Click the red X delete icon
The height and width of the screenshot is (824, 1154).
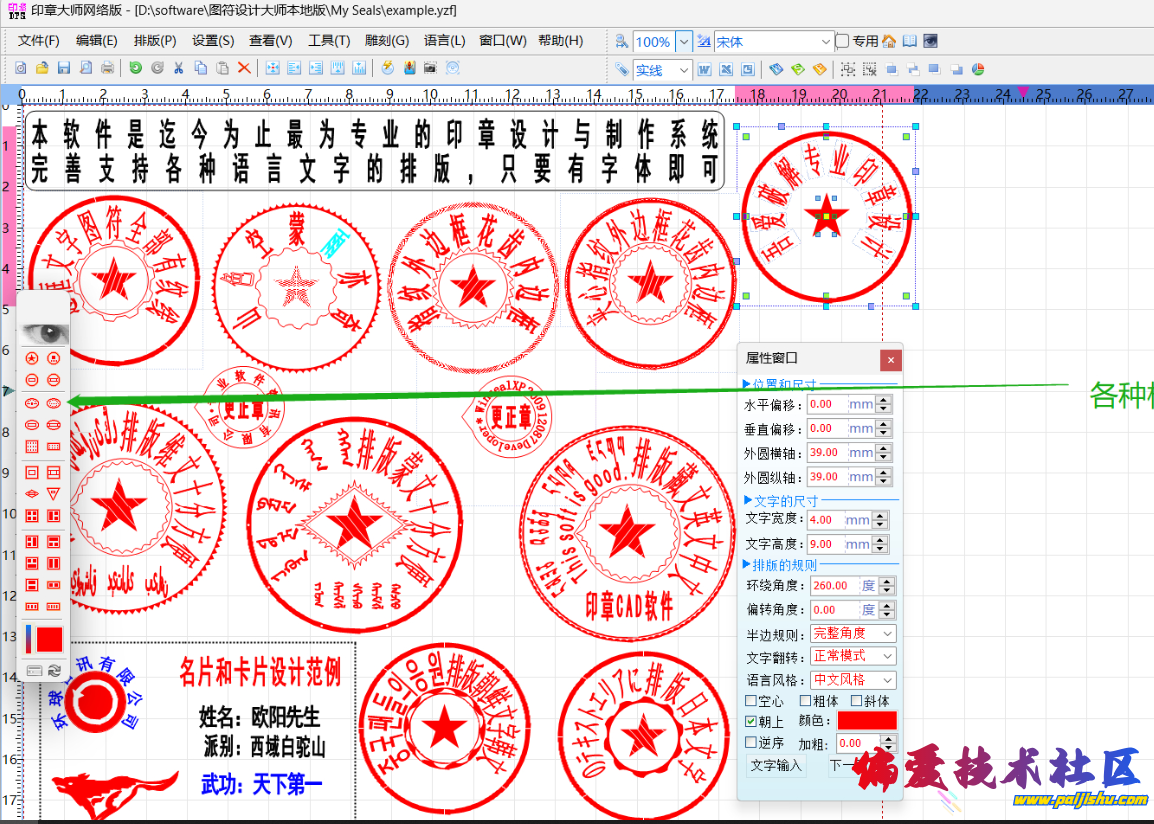pos(244,69)
